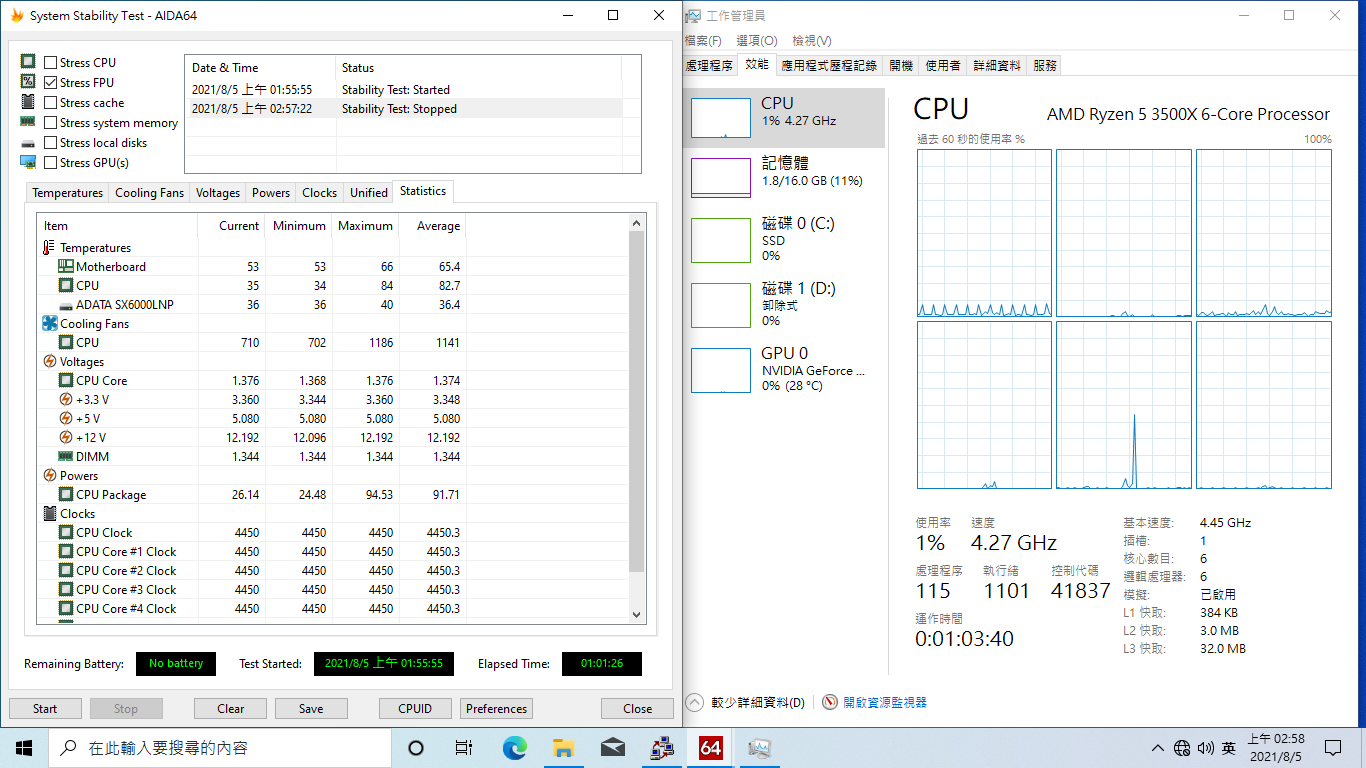Open Task Manager 檢視(V) menu

(811, 41)
